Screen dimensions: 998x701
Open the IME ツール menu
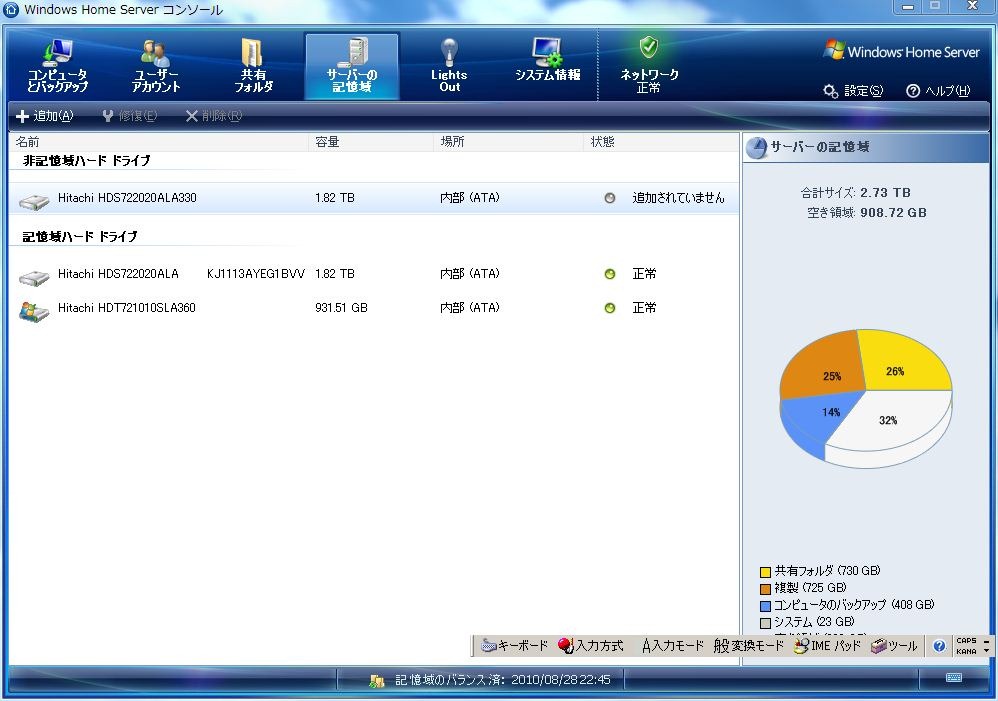point(894,646)
